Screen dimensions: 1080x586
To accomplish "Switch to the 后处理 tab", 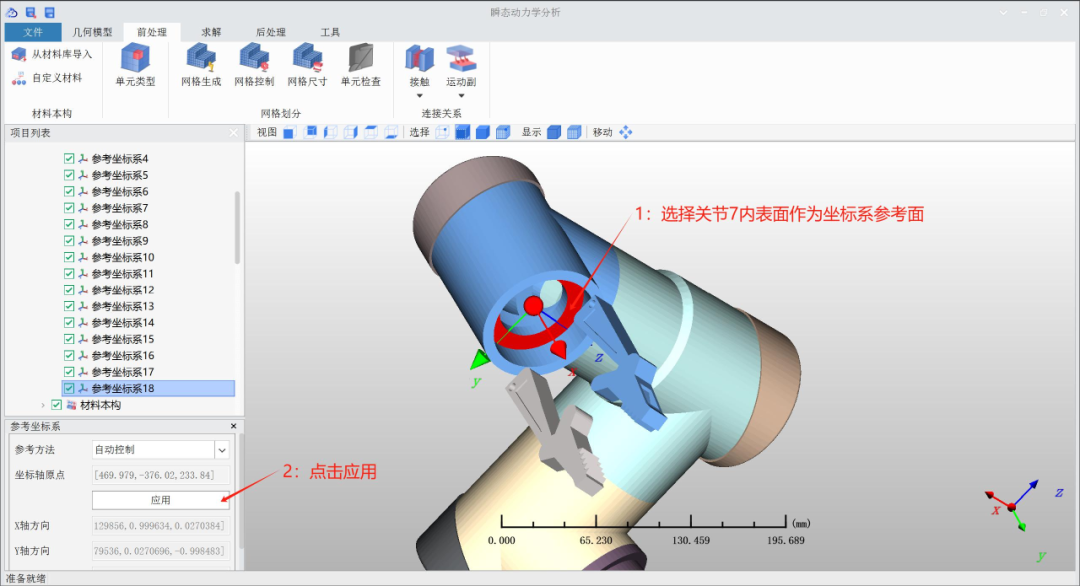I will click(271, 32).
